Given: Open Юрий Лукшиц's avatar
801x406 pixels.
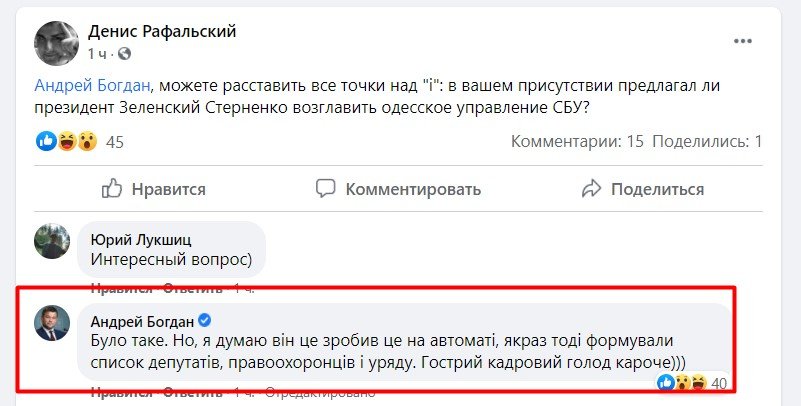Looking at the screenshot, I should pyautogui.click(x=52, y=241).
